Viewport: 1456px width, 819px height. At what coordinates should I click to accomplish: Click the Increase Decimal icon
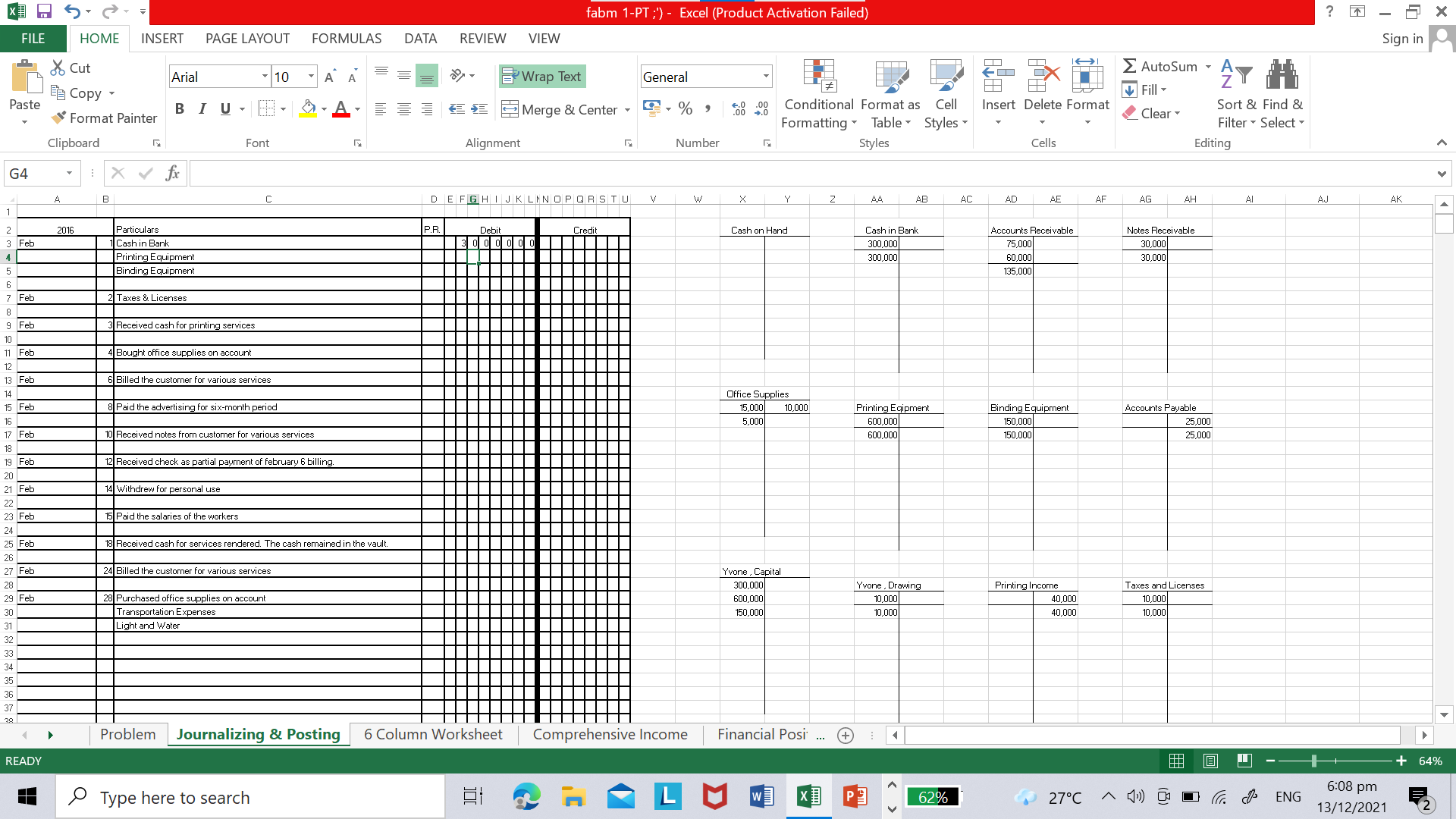[x=739, y=109]
